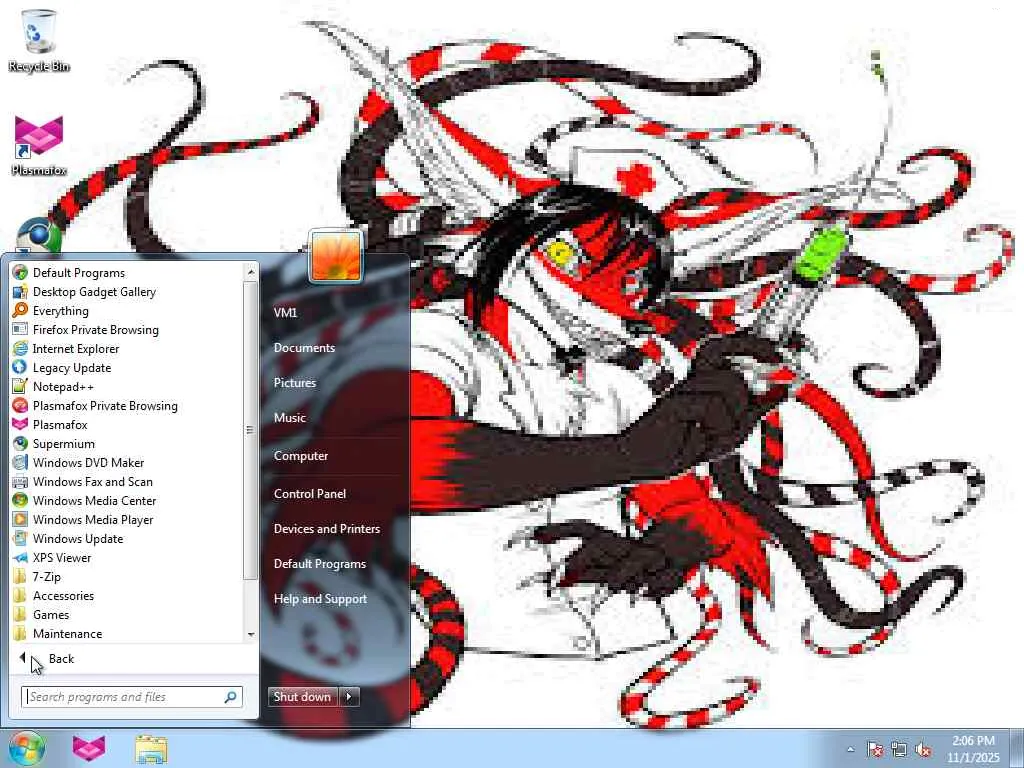1024x768 pixels.
Task: Launch Internet Explorer icon
Action: point(20,348)
